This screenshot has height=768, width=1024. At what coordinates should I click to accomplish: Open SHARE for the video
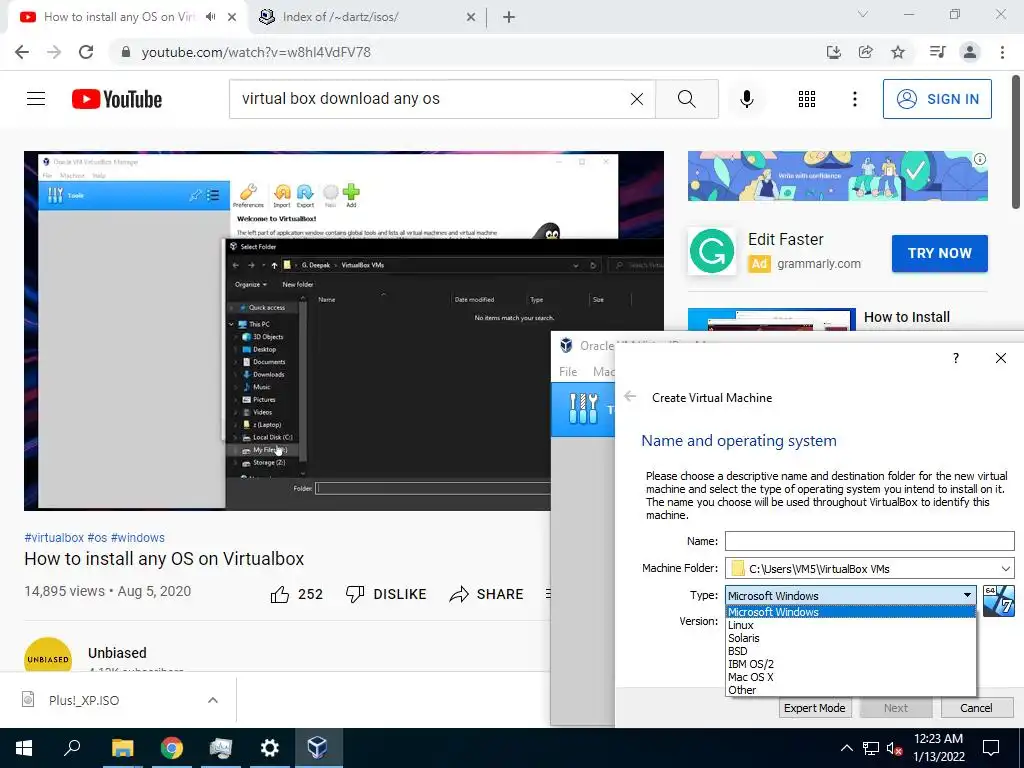(487, 594)
